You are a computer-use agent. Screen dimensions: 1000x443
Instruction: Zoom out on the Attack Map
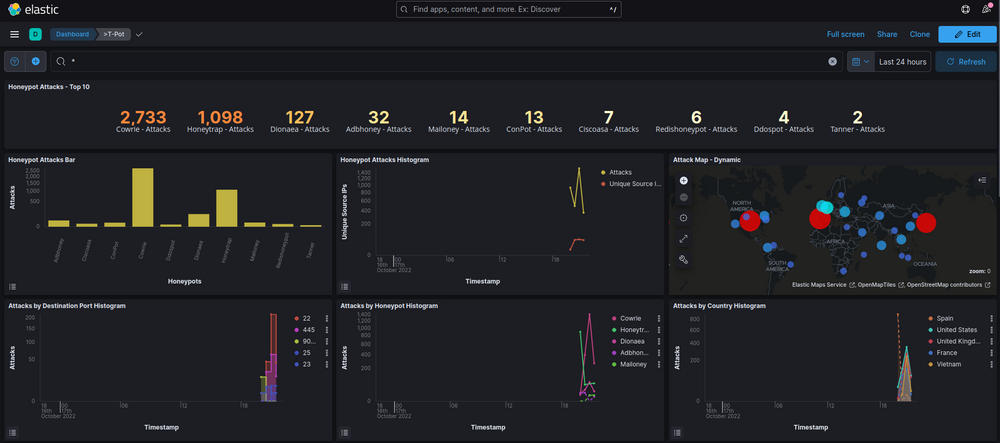click(684, 198)
